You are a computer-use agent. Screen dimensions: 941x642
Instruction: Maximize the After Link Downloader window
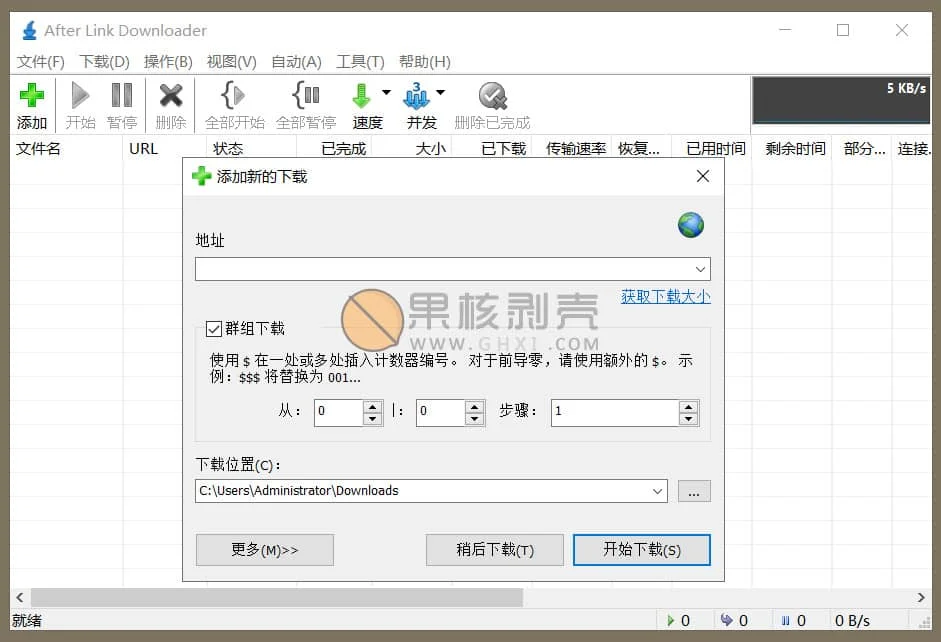click(x=843, y=30)
